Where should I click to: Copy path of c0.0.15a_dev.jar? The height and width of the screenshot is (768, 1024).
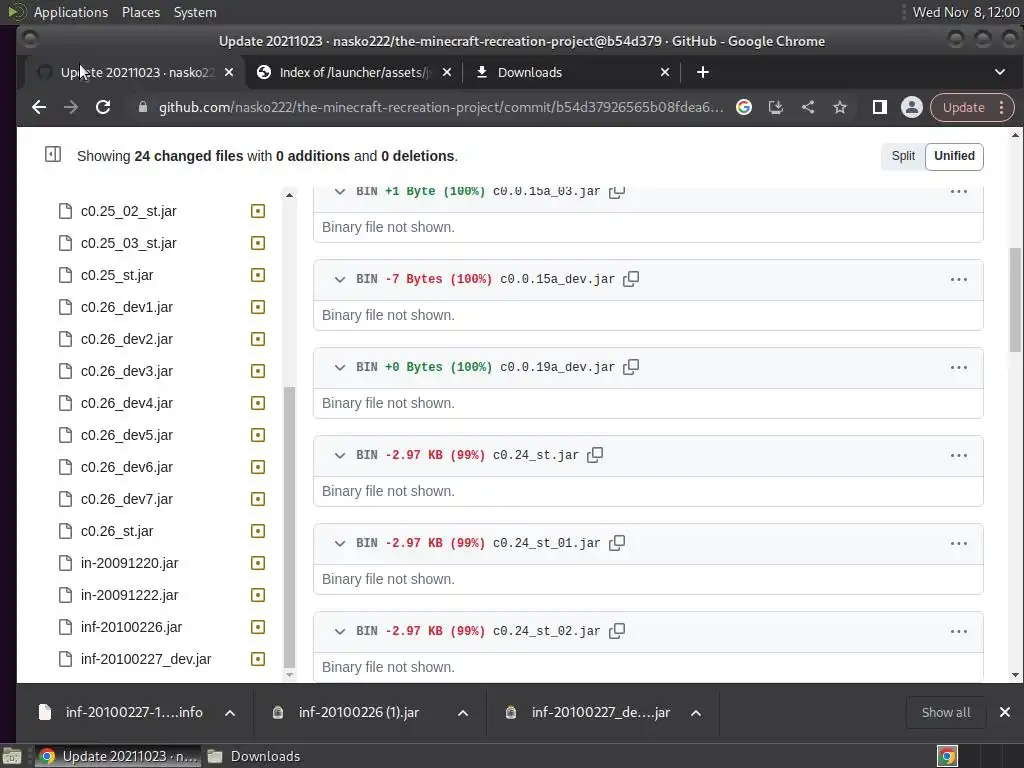[631, 279]
